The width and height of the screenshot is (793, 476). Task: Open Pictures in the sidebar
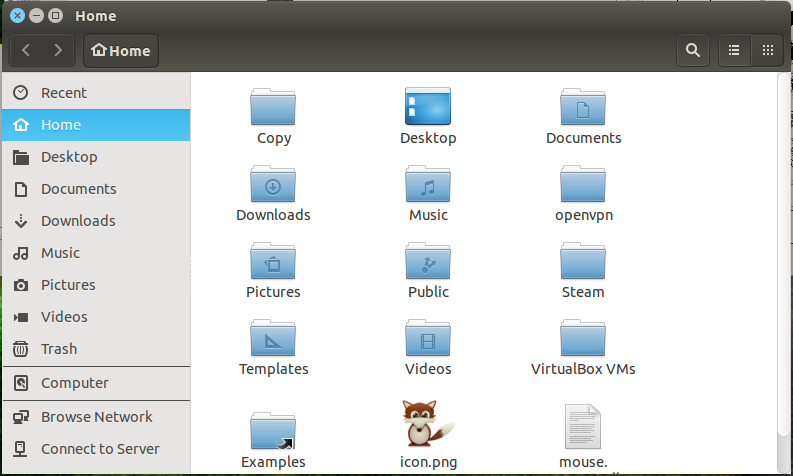[x=96, y=285]
